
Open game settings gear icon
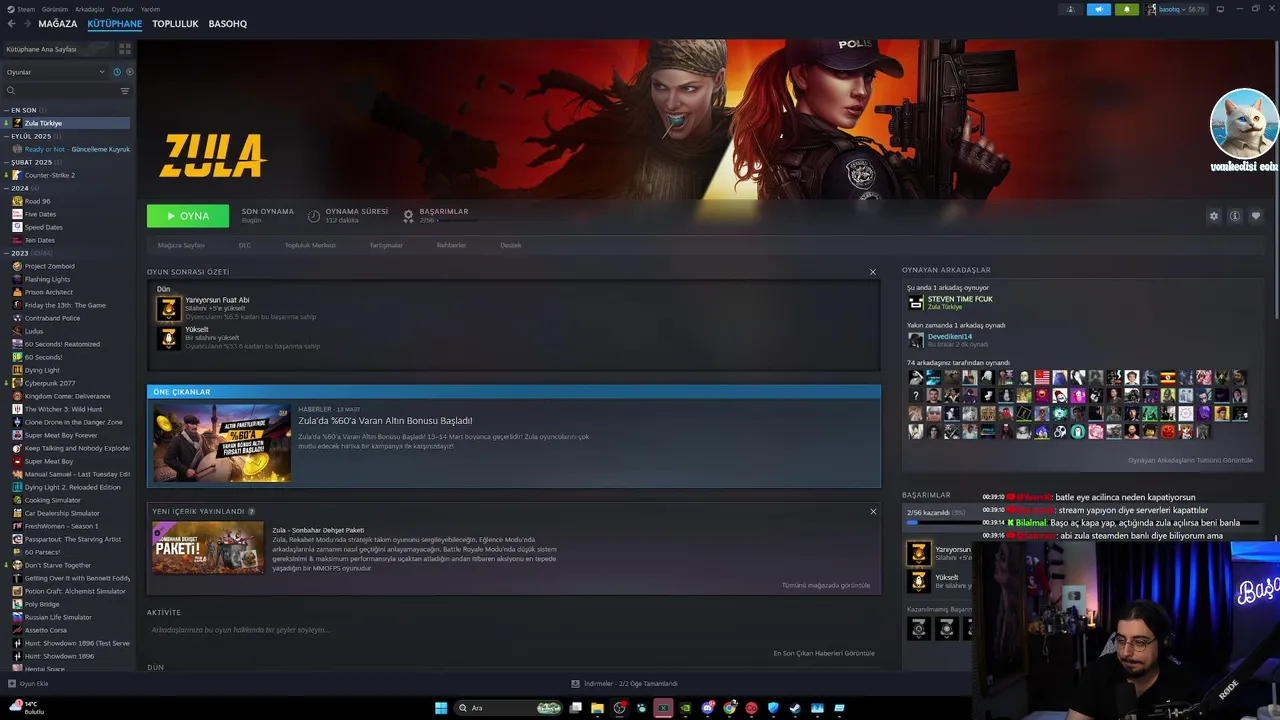point(1214,216)
